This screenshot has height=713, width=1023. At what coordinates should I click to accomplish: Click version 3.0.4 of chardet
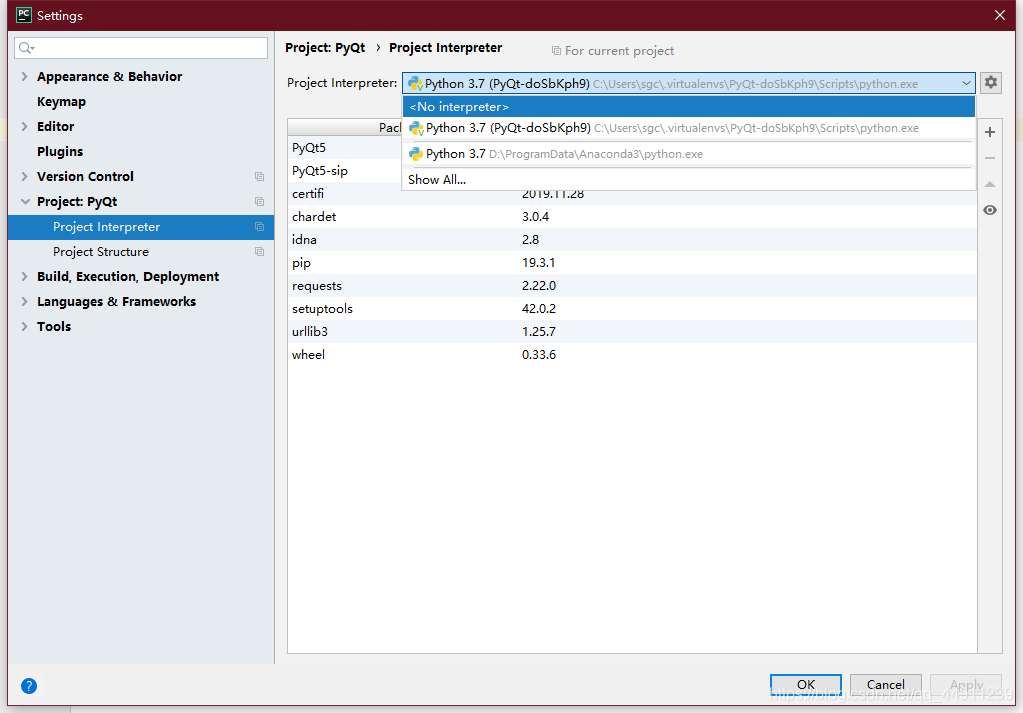(x=535, y=217)
